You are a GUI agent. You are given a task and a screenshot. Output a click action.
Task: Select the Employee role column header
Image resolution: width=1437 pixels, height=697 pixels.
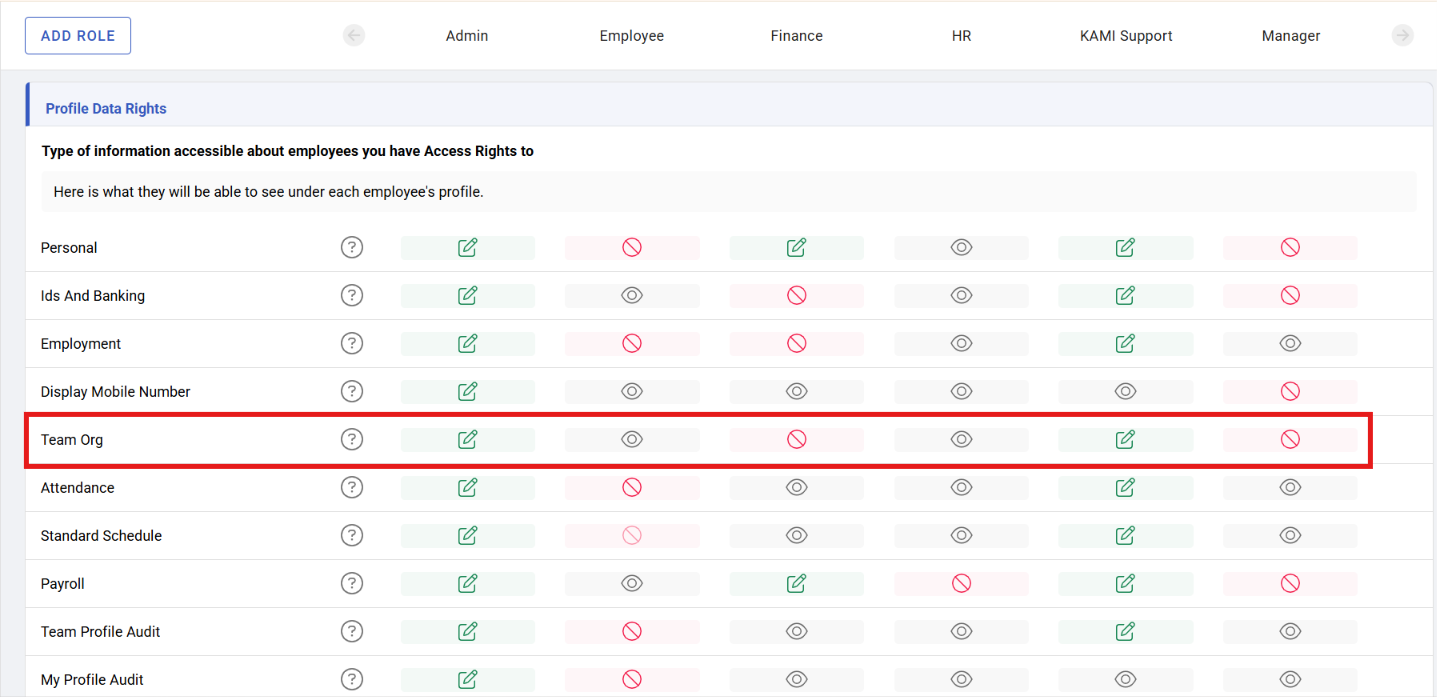(632, 36)
